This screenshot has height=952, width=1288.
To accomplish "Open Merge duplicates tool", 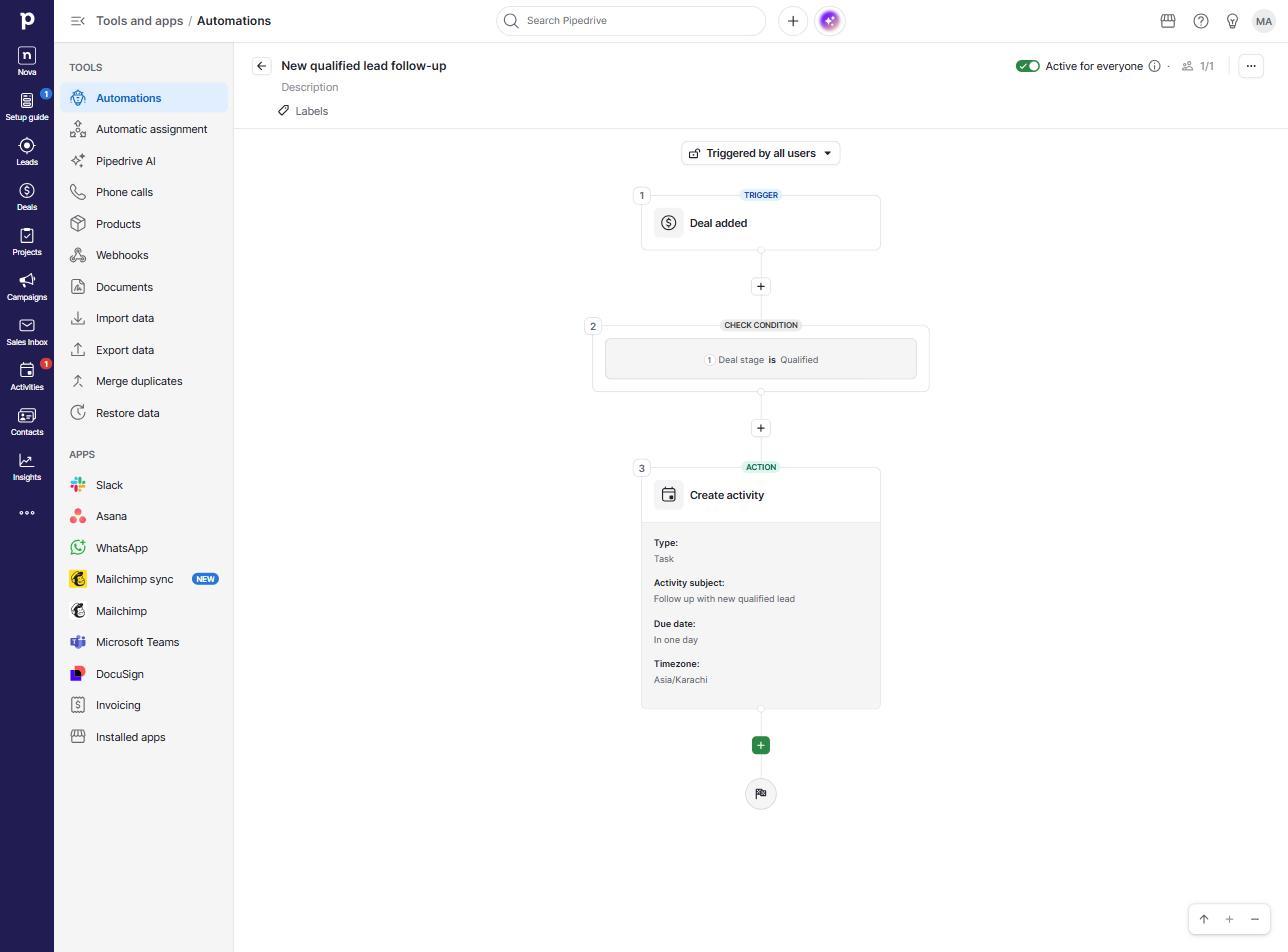I will click(x=144, y=382).
